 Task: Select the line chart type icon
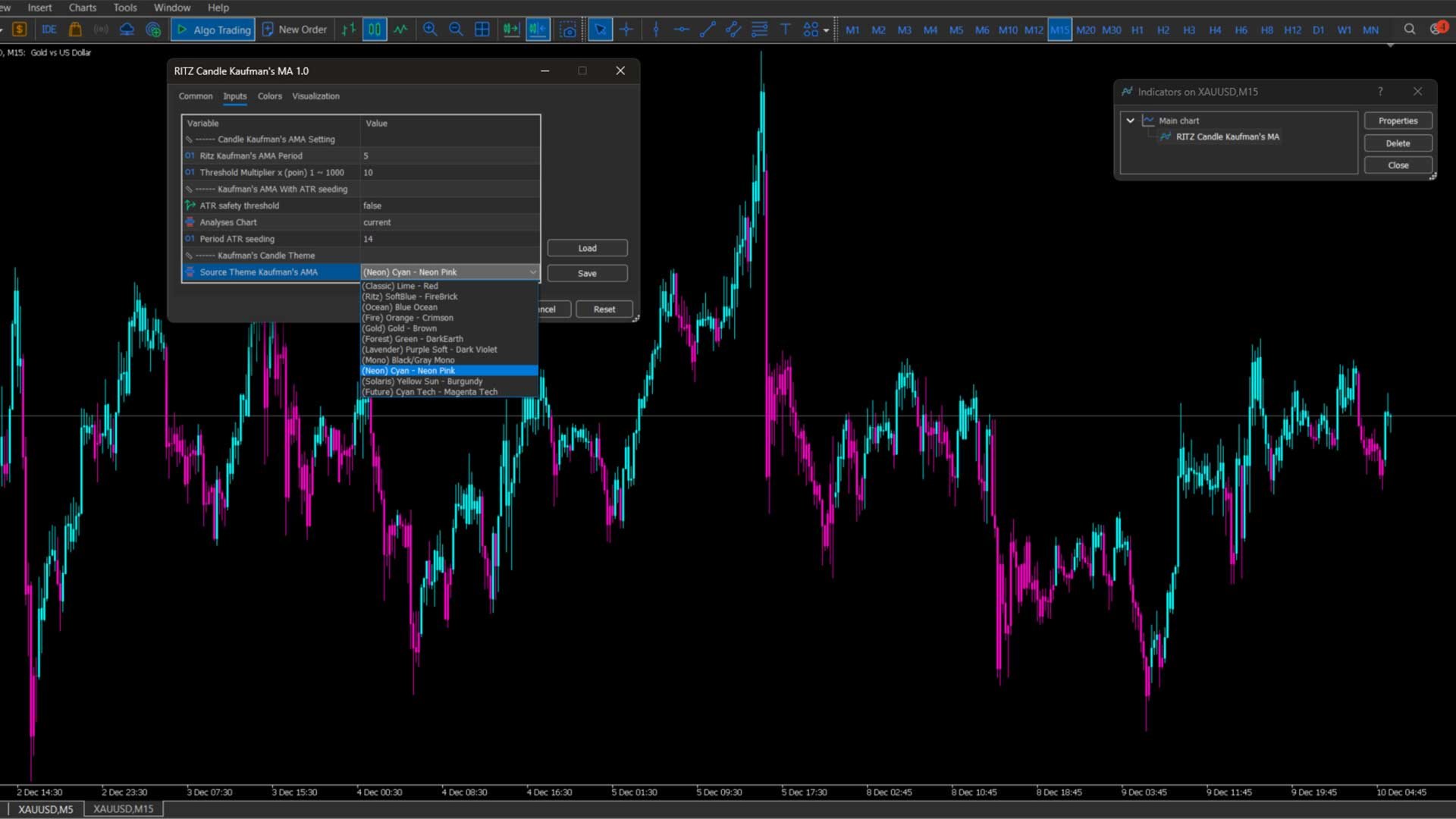[400, 30]
